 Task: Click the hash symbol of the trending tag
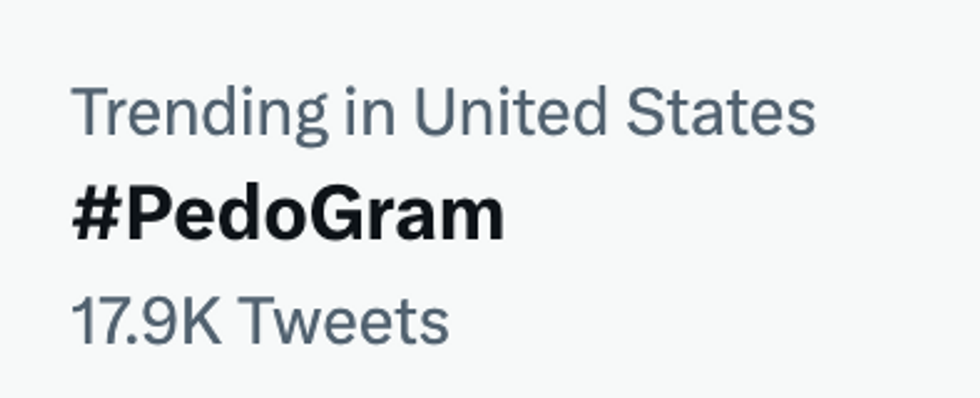[97, 214]
